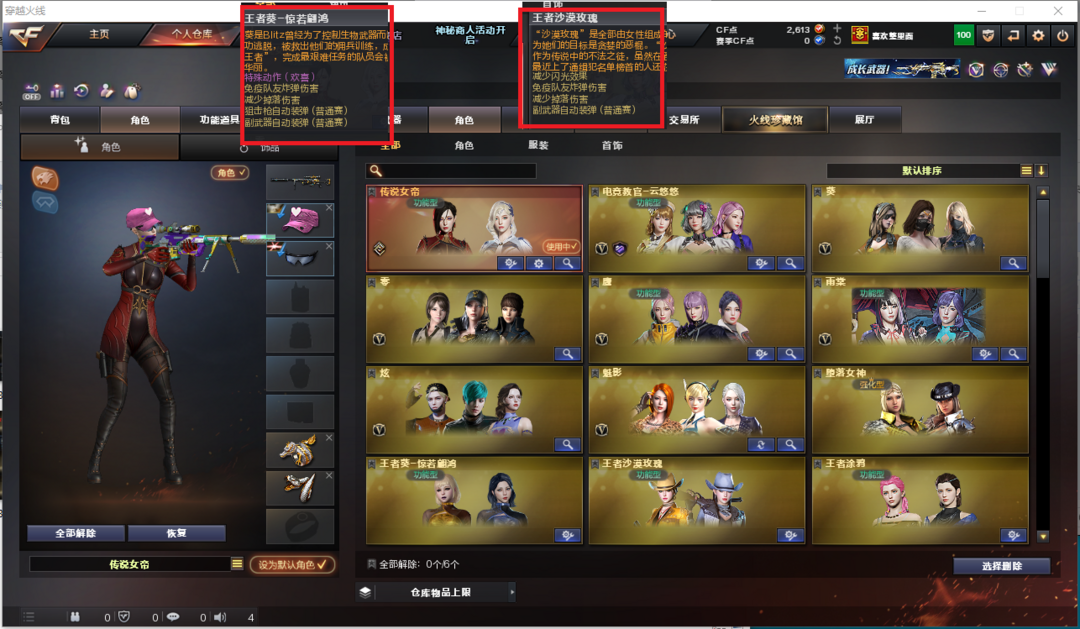The height and width of the screenshot is (629, 1080).
Task: Switch to the 主页 tab
Action: [98, 34]
